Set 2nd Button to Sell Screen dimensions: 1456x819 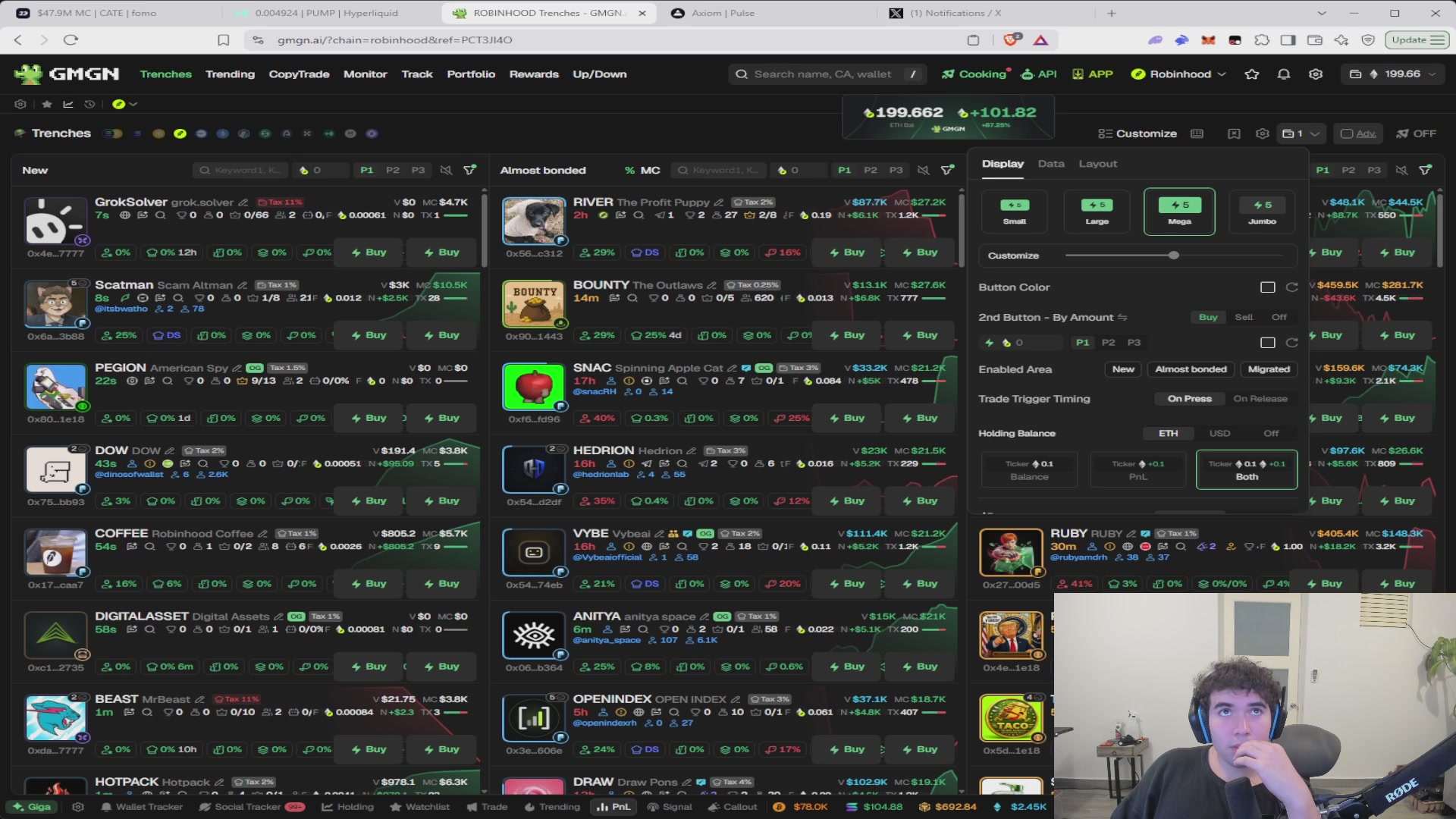(x=1244, y=317)
